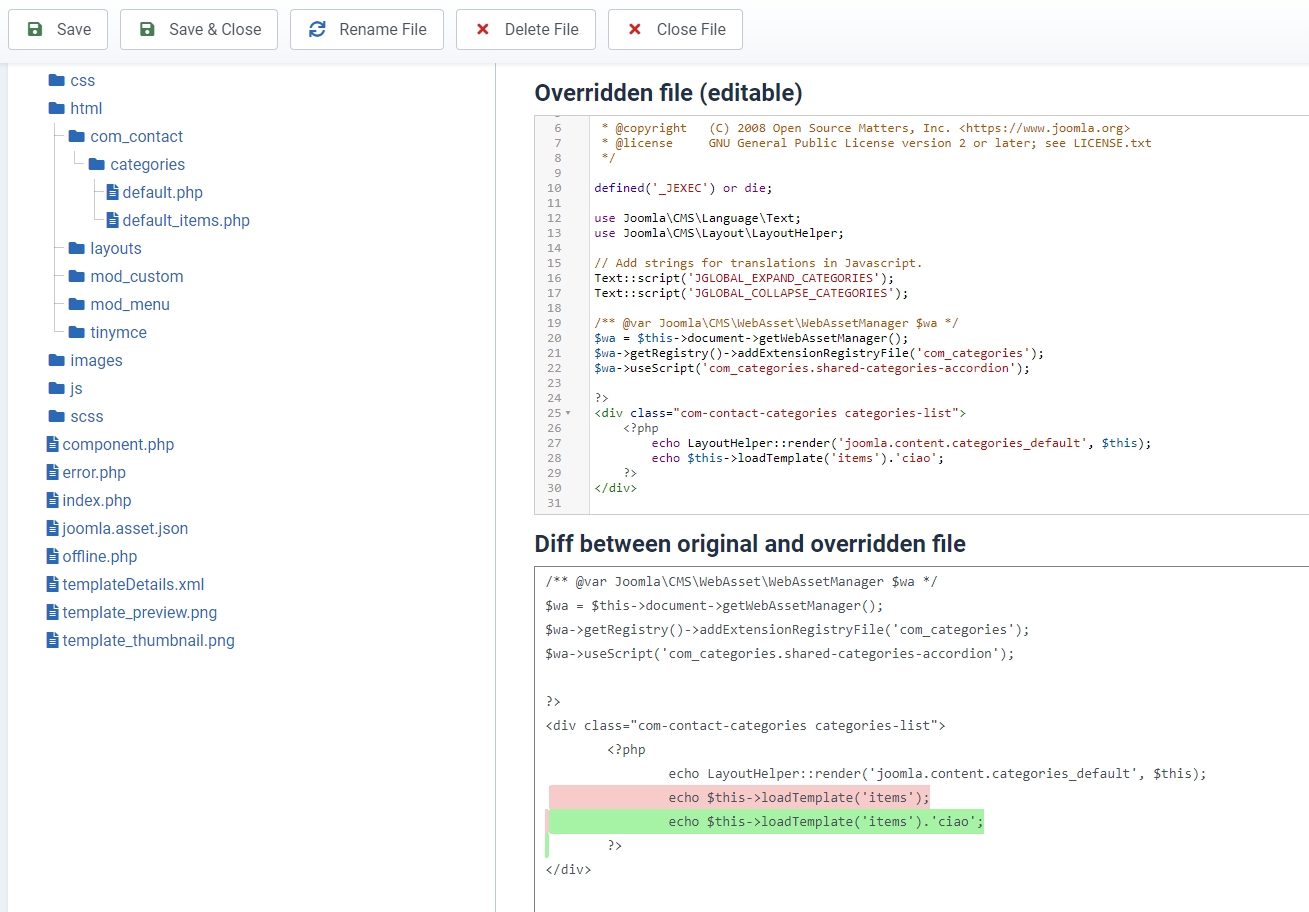The height and width of the screenshot is (912, 1309).
Task: Click editor line containing 'ciao' on line 28
Action: [x=797, y=458]
